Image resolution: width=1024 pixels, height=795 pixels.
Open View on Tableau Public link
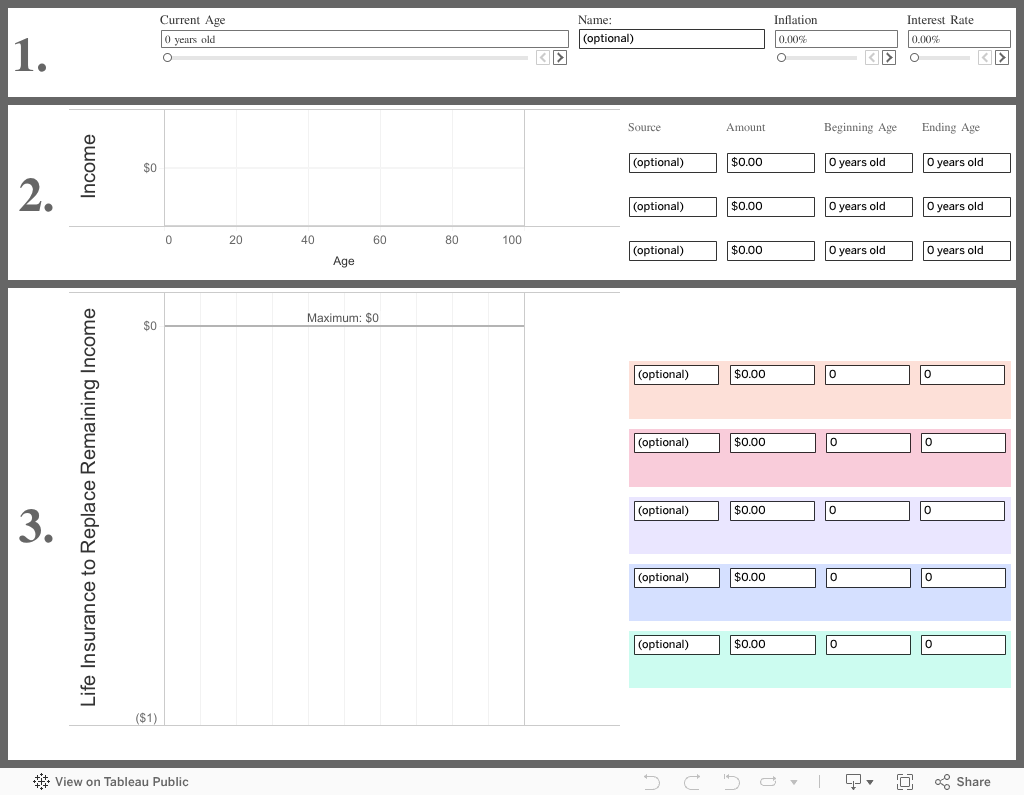coord(111,782)
